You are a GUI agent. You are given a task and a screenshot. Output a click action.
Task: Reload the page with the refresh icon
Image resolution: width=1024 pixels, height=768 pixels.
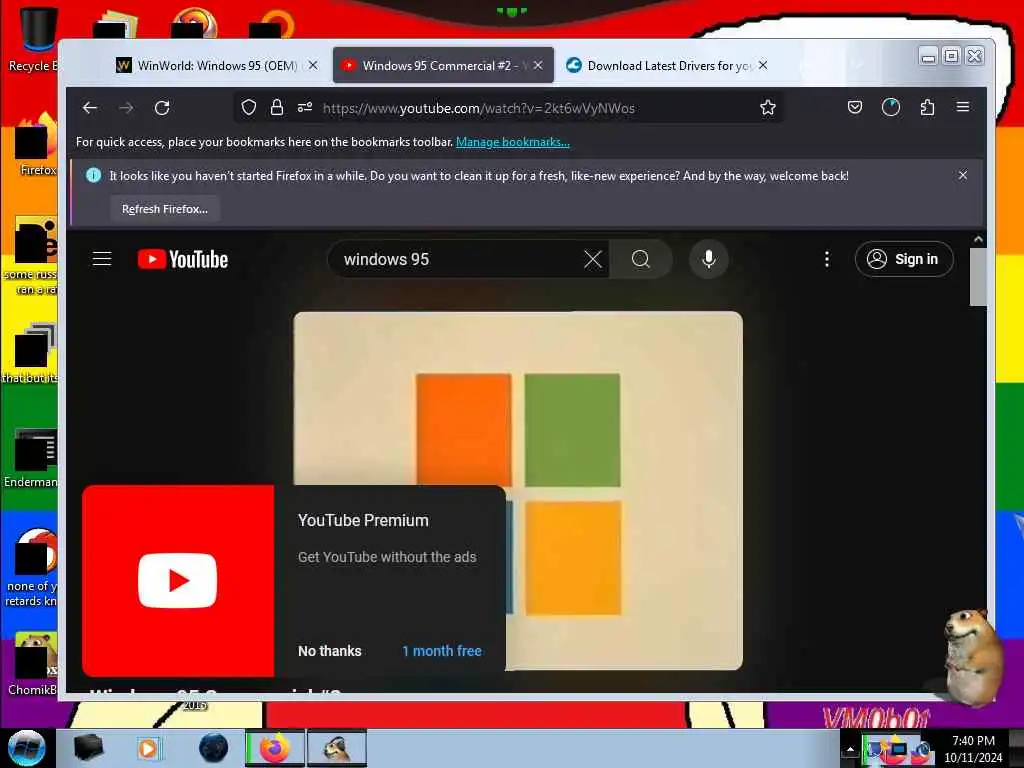click(x=162, y=108)
